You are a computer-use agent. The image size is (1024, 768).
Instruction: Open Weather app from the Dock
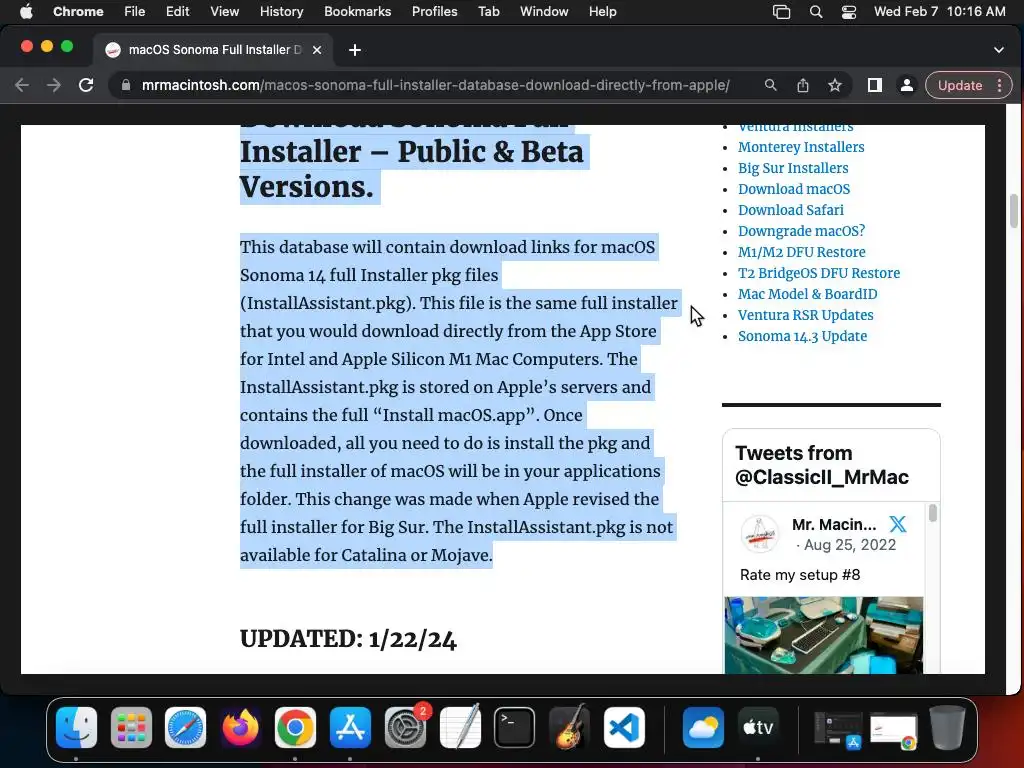coord(703,727)
